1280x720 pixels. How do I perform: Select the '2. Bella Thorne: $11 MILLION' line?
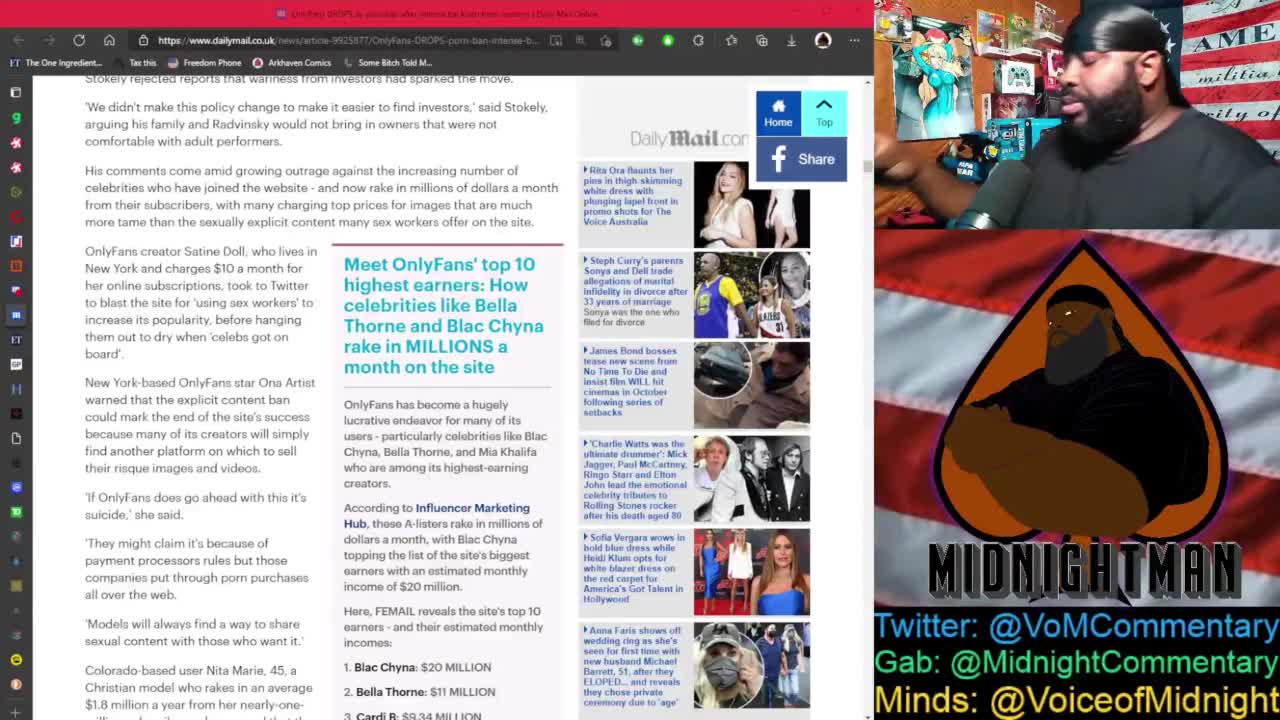pos(419,692)
